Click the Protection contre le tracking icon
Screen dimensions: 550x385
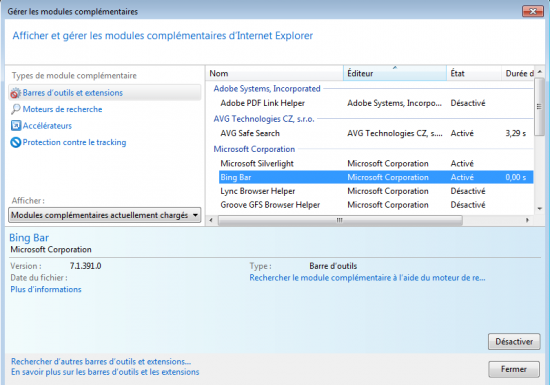point(16,142)
